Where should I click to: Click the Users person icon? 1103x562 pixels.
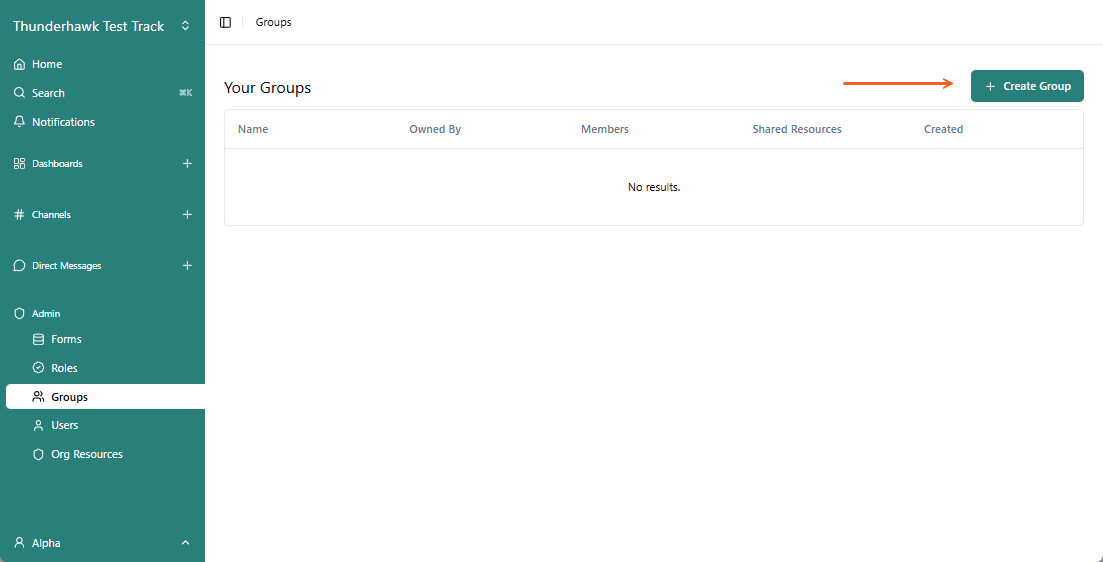point(39,426)
